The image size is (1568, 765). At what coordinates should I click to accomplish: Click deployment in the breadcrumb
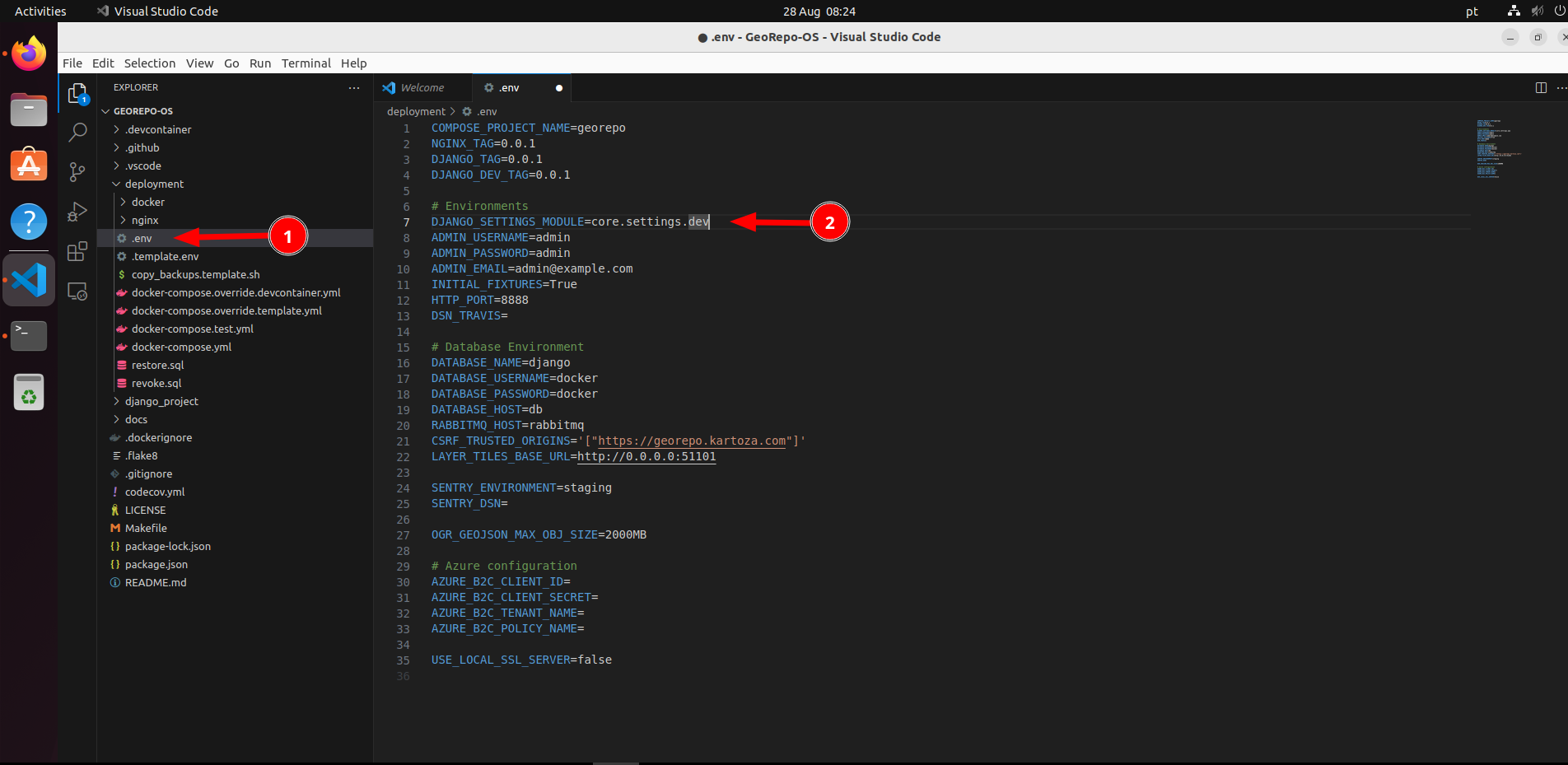[x=416, y=111]
